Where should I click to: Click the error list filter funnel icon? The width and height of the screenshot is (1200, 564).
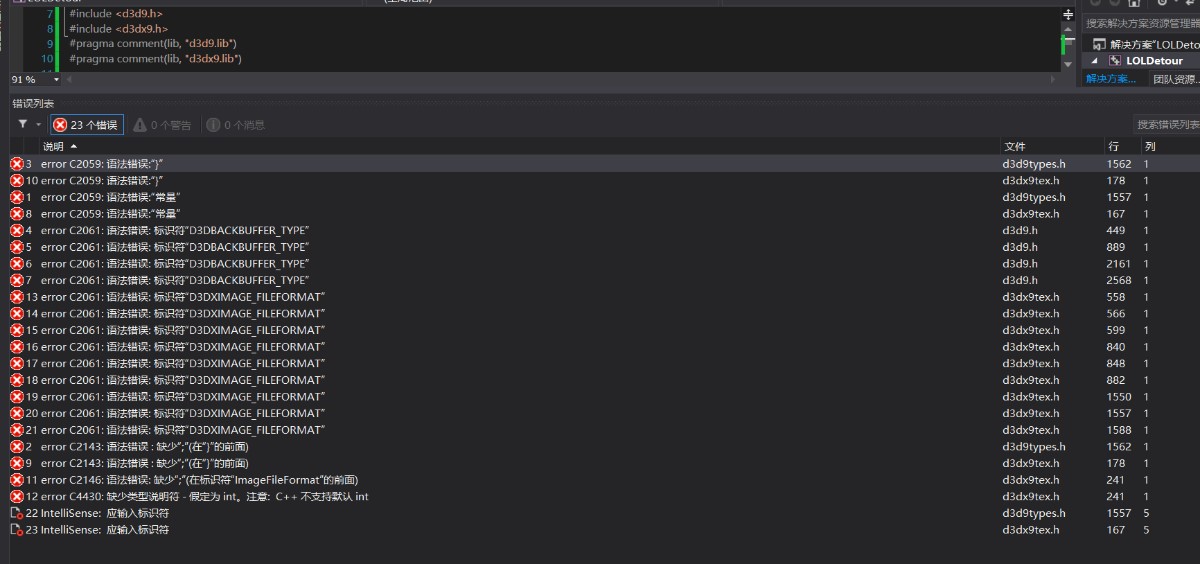point(23,125)
